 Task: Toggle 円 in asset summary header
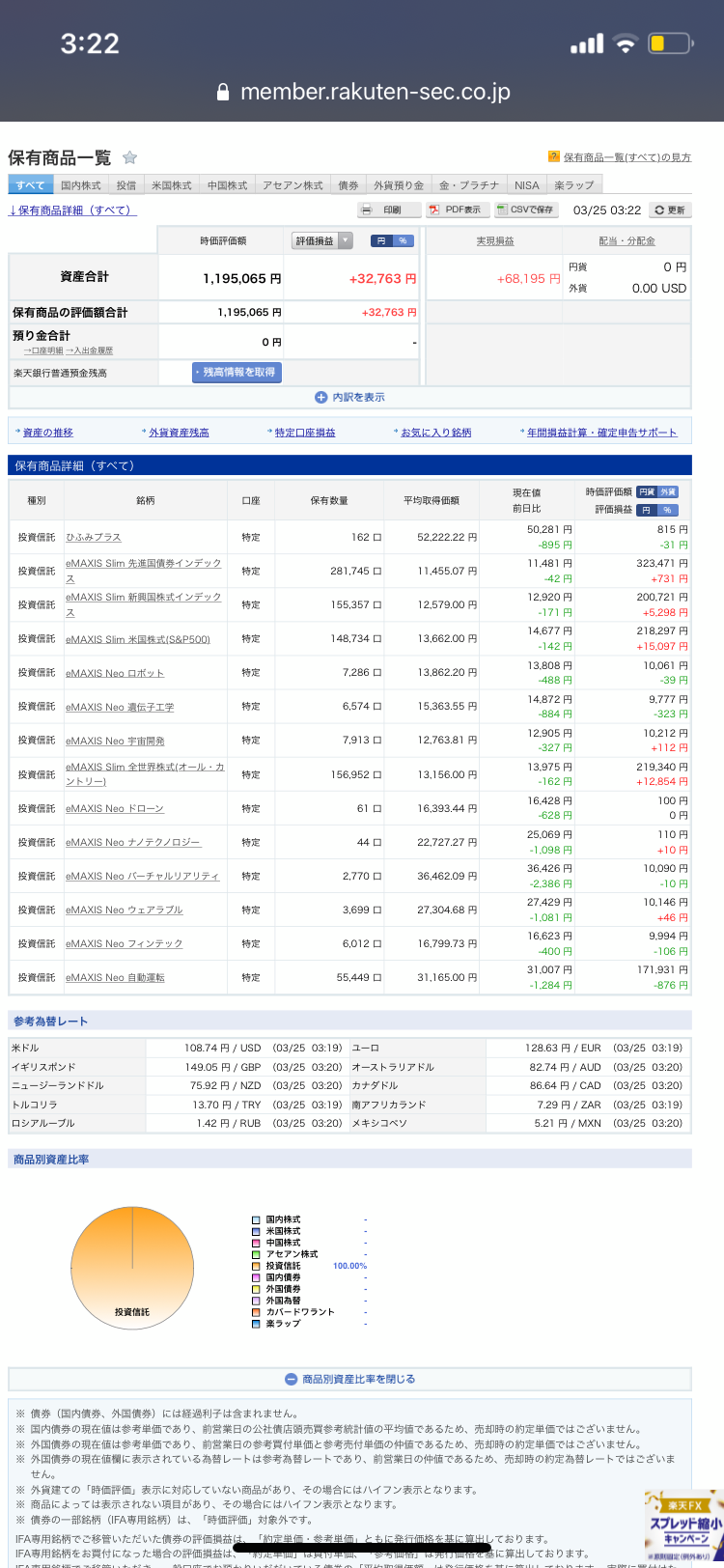(x=380, y=240)
